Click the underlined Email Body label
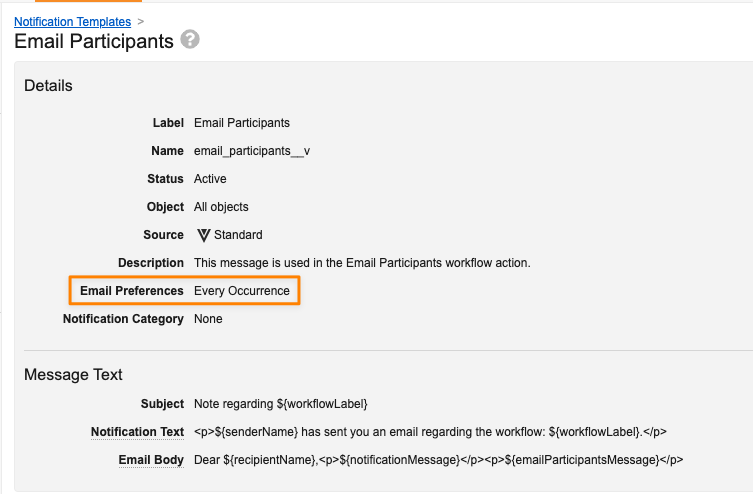Viewport: 753px width, 494px height. tap(153, 460)
